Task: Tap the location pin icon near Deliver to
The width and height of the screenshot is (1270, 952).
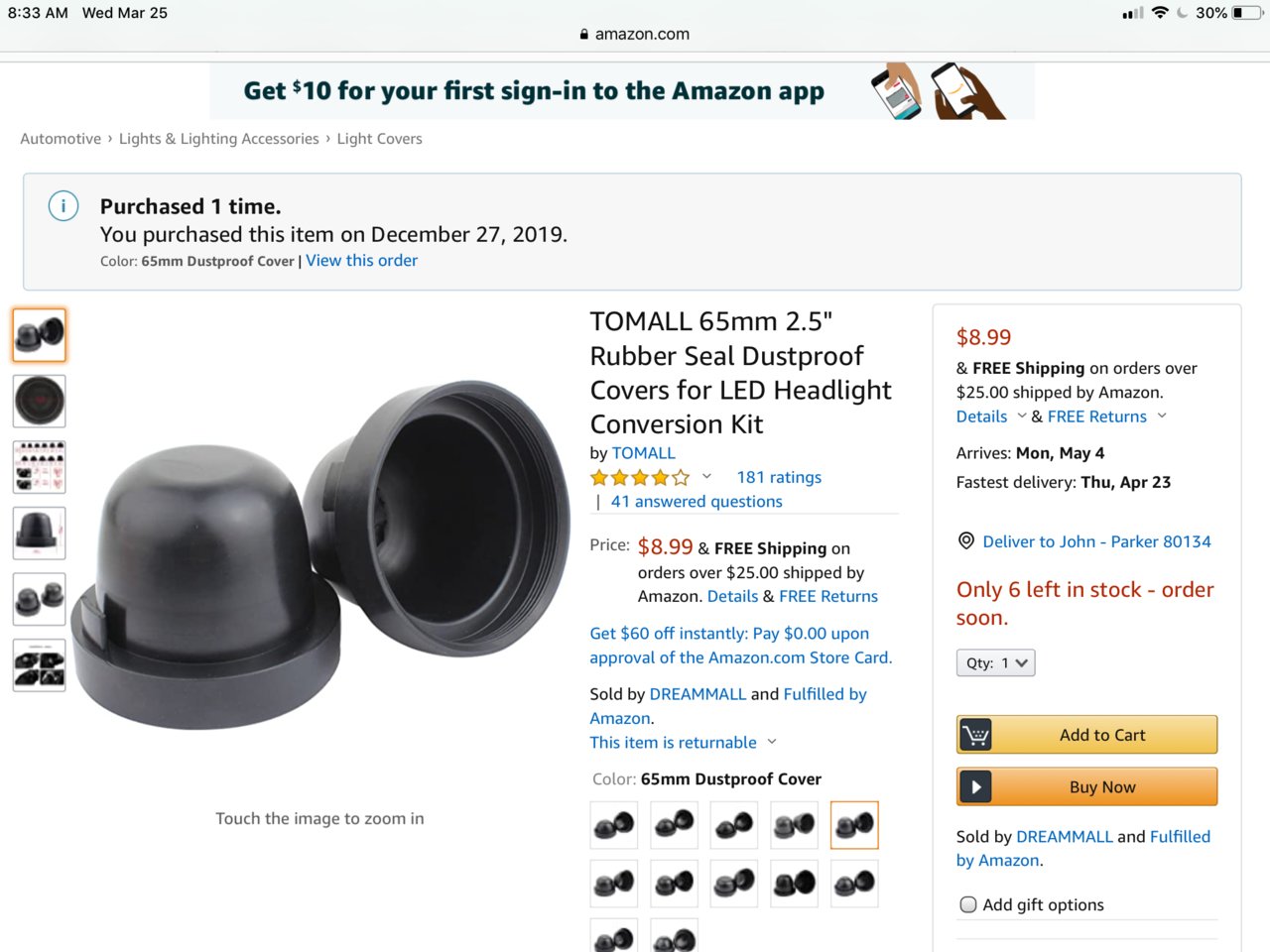Action: coord(965,540)
